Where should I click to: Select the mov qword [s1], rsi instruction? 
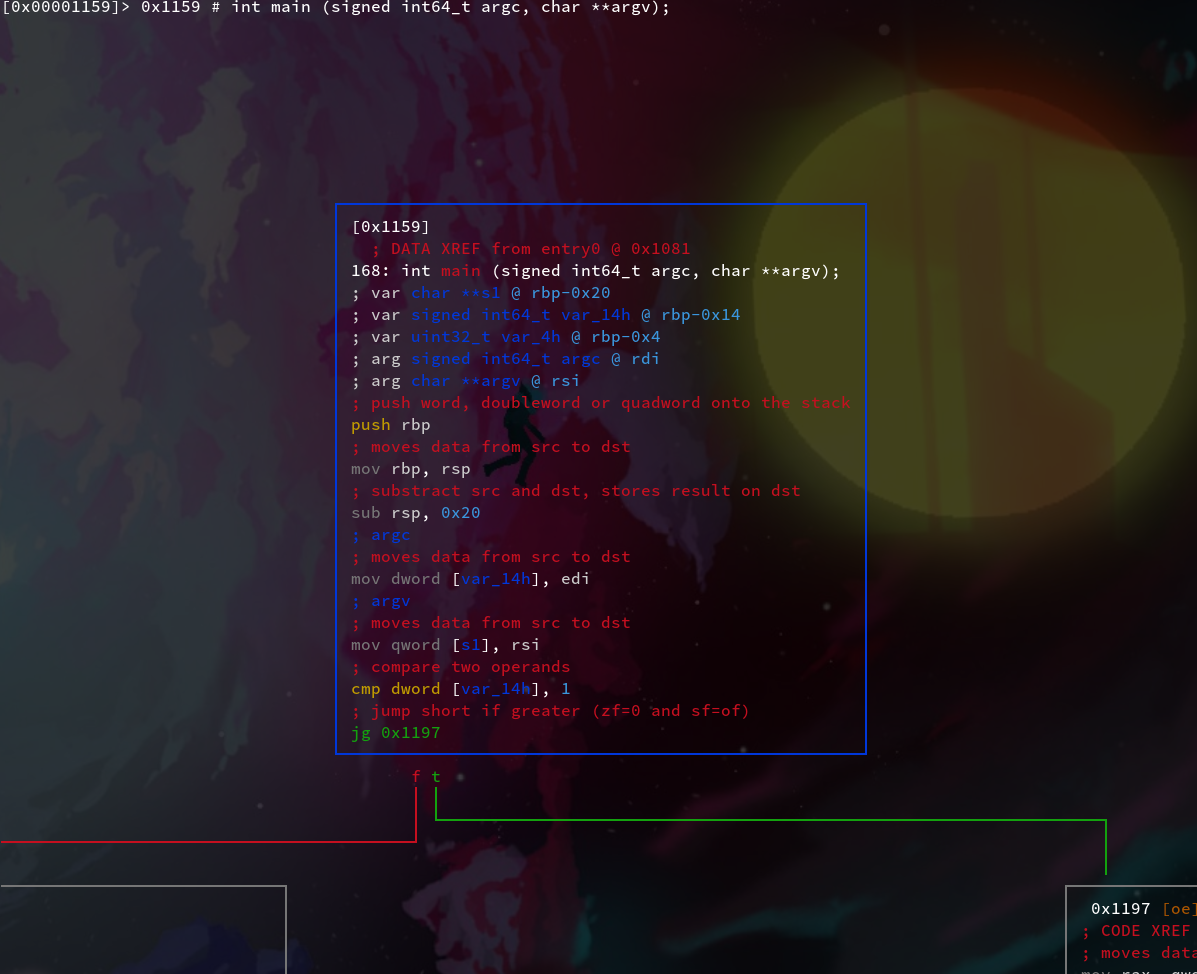pos(445,645)
